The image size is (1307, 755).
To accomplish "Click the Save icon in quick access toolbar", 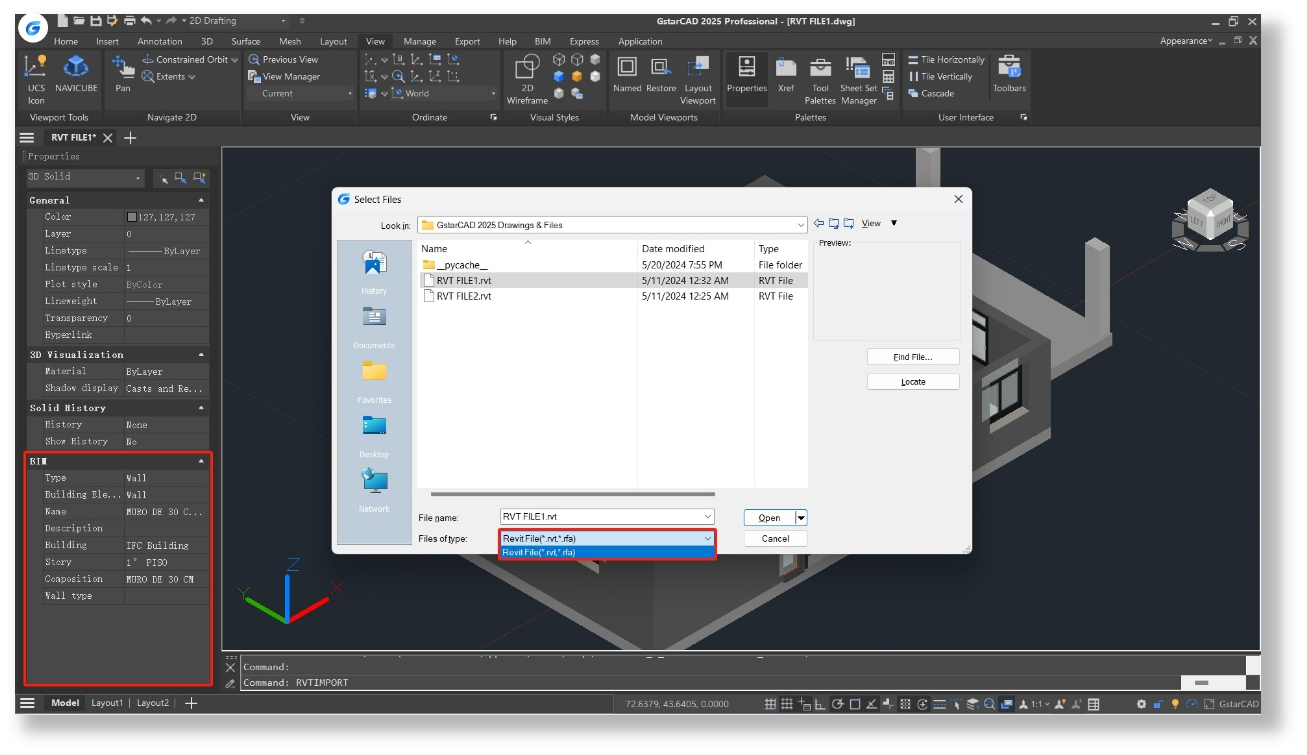I will pyautogui.click(x=95, y=20).
